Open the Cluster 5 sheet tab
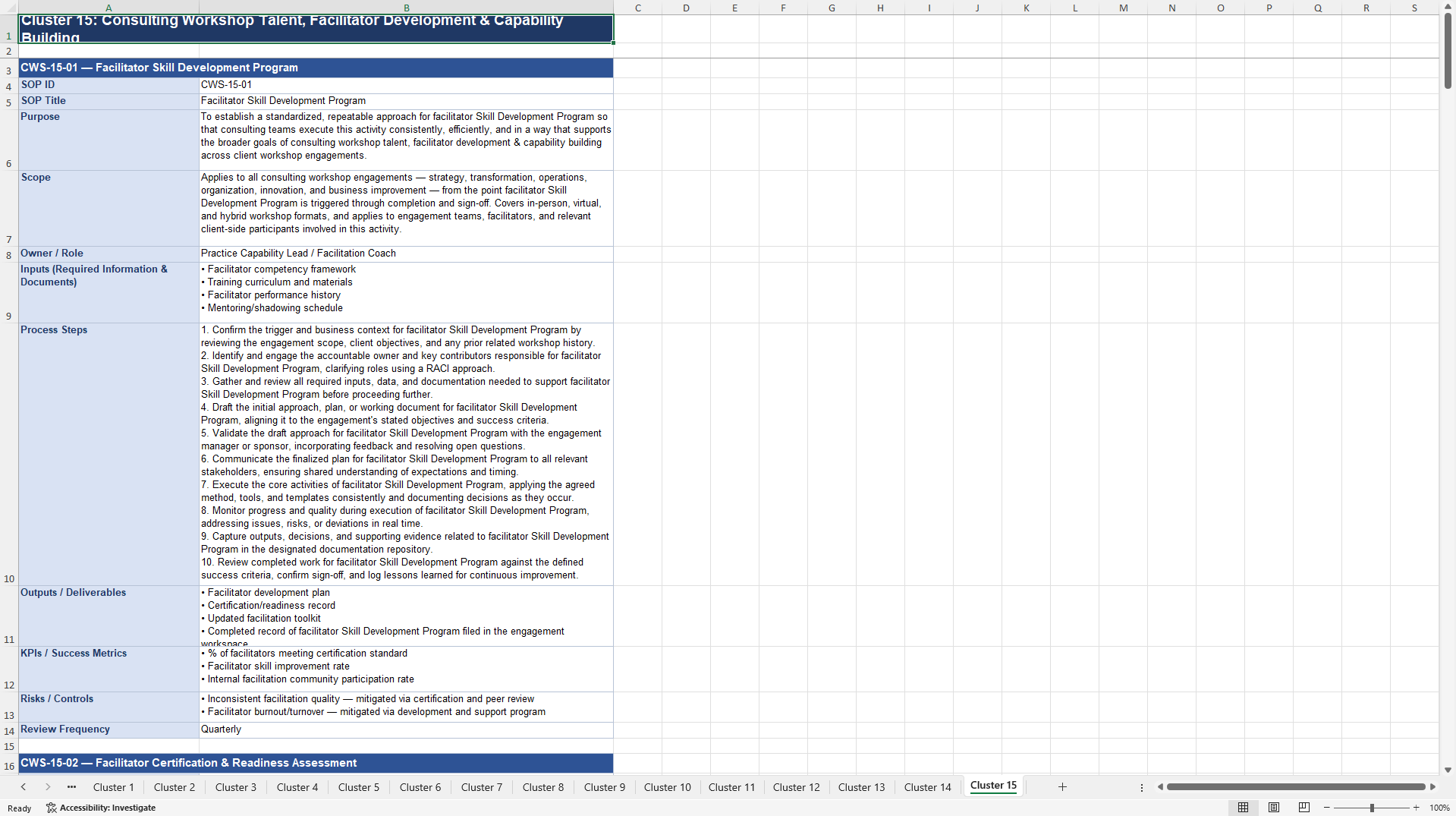1456x816 pixels. pos(359,787)
